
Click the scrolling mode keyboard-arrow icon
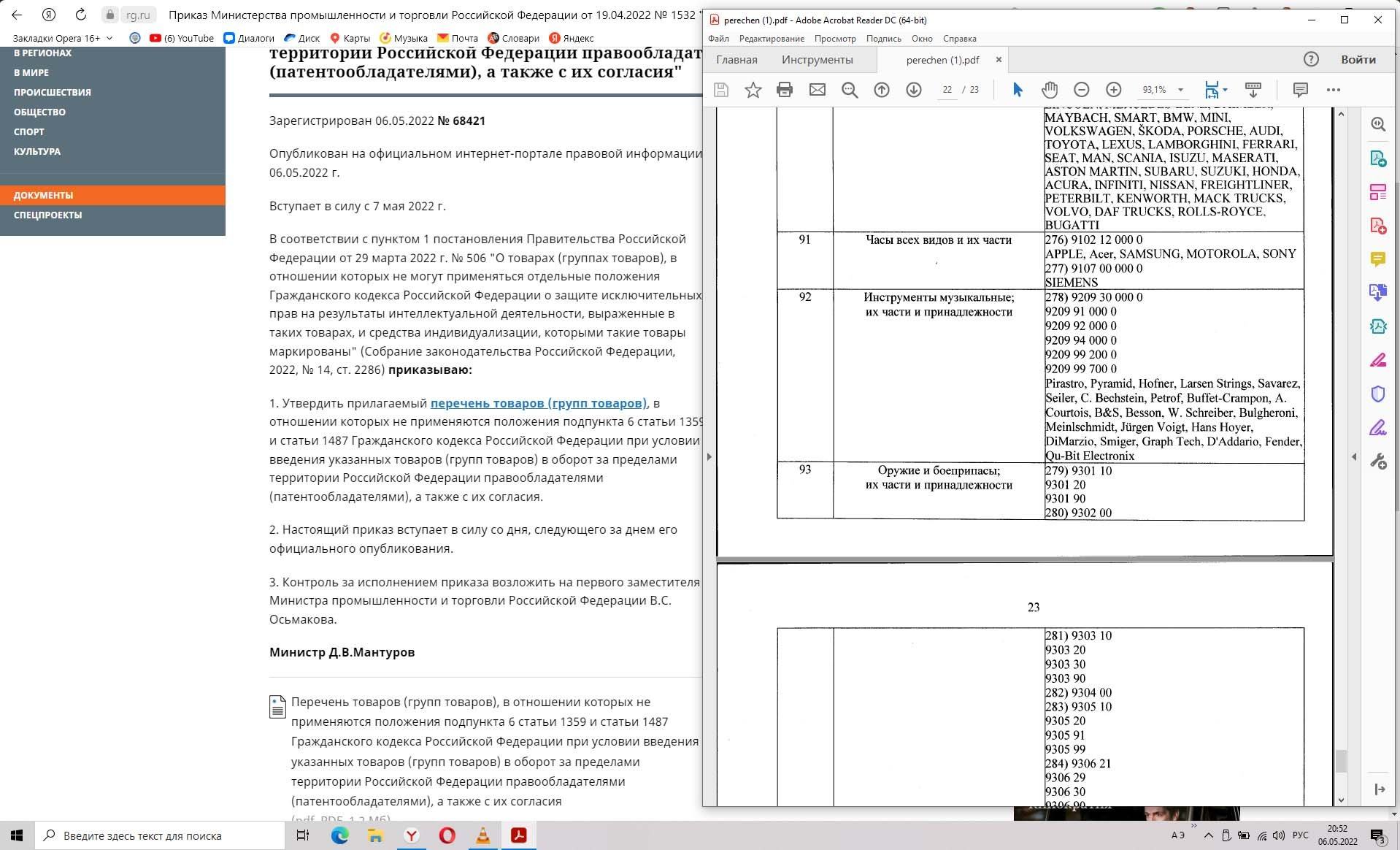1253,90
